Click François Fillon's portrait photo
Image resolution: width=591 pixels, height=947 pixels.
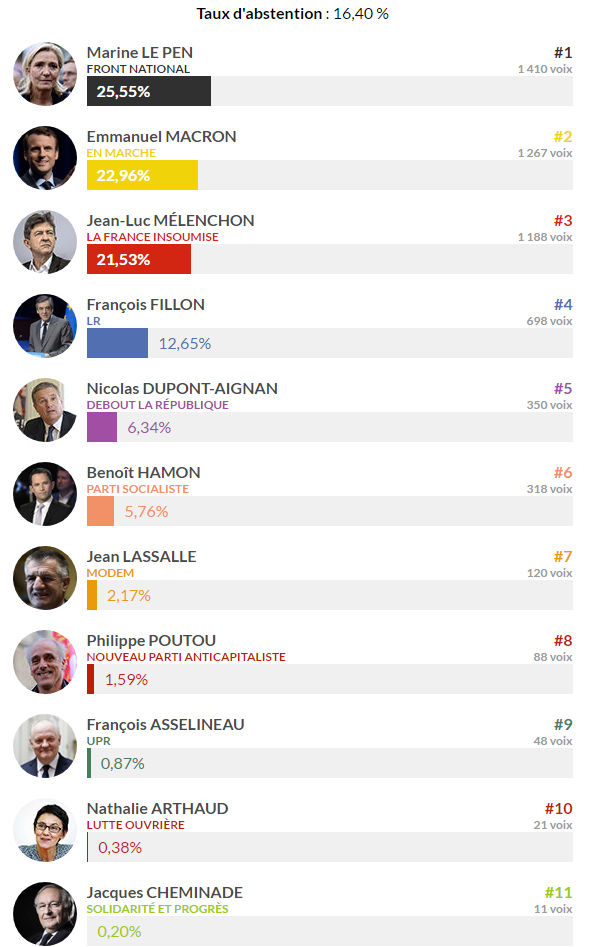(45, 326)
